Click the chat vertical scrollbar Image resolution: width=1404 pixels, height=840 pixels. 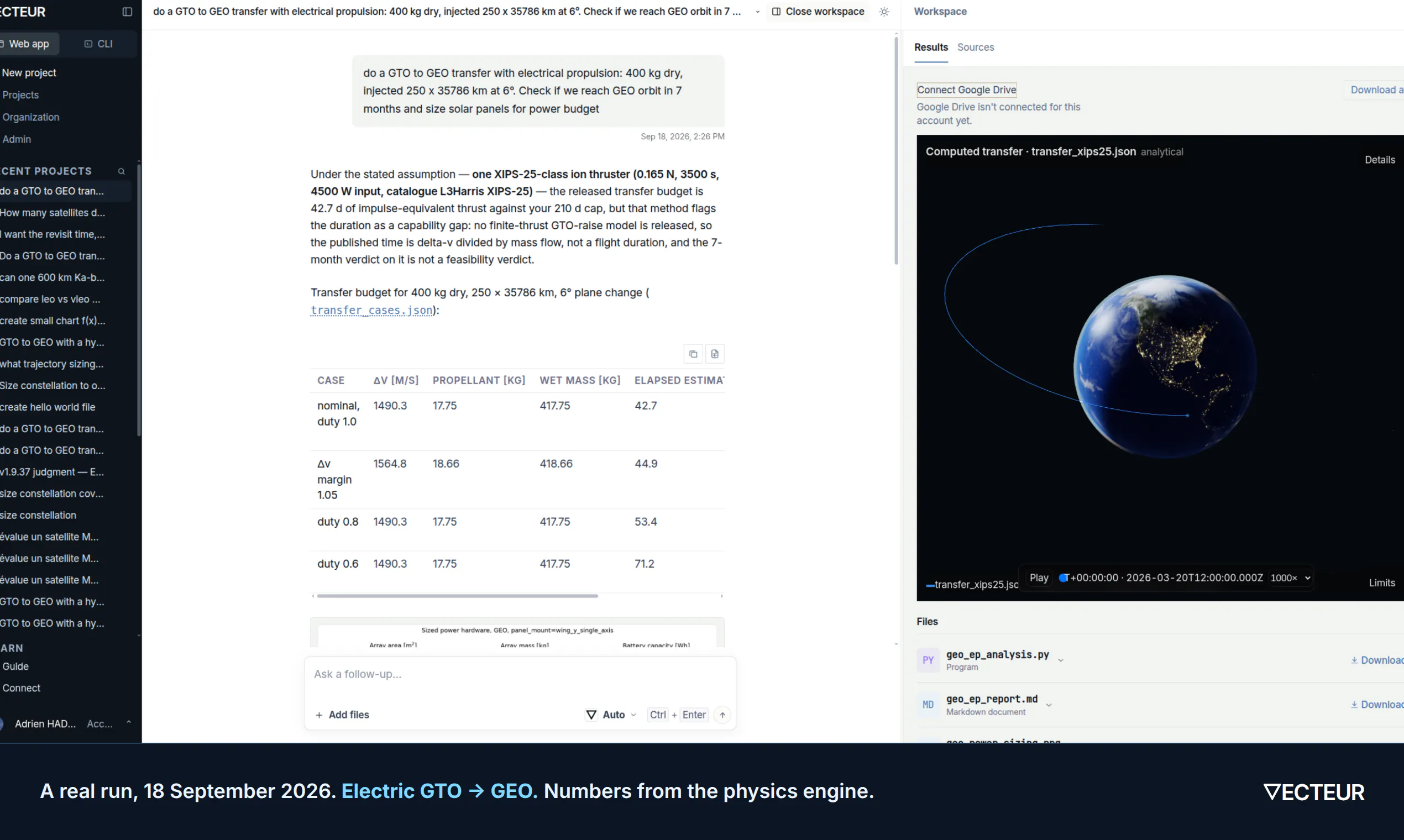coord(895,150)
